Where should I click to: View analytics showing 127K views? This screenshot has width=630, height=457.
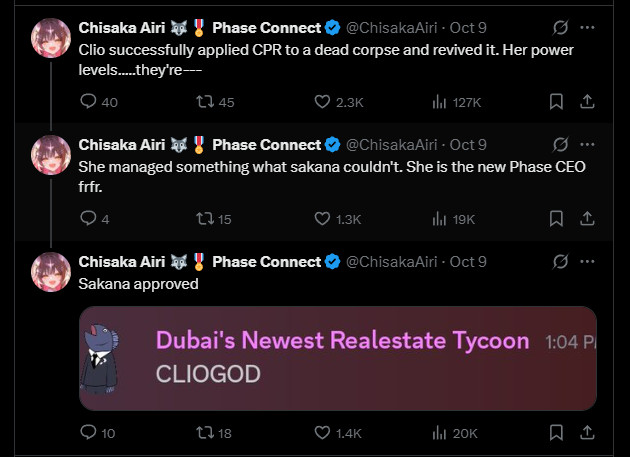[439, 102]
